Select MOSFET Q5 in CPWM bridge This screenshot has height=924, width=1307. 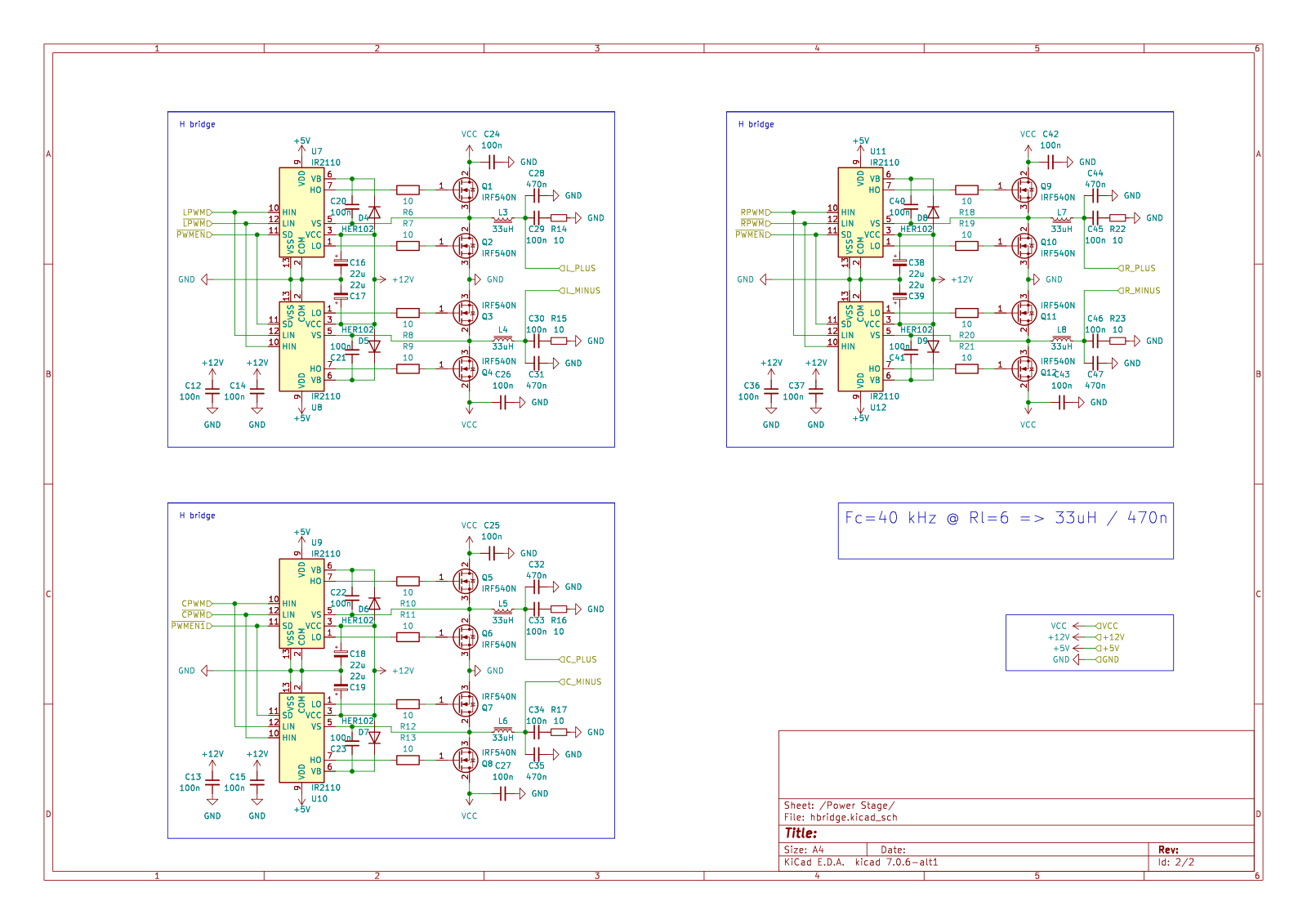coord(465,581)
